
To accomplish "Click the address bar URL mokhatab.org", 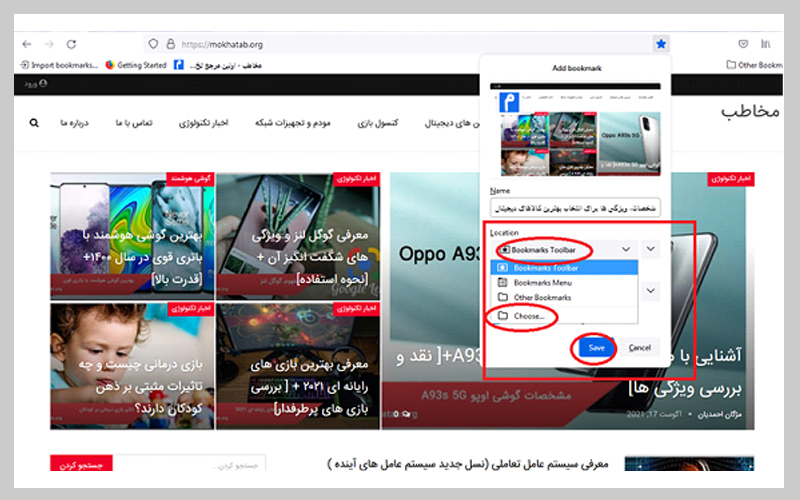I will [x=222, y=44].
